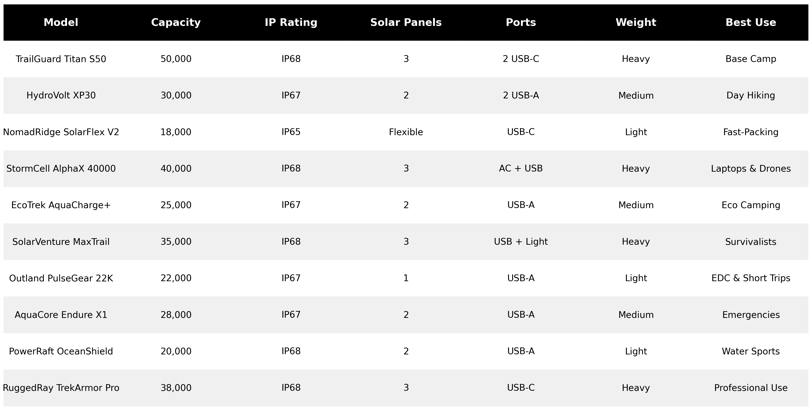Click the Solar Panels header
The image size is (812, 411).
406,22
